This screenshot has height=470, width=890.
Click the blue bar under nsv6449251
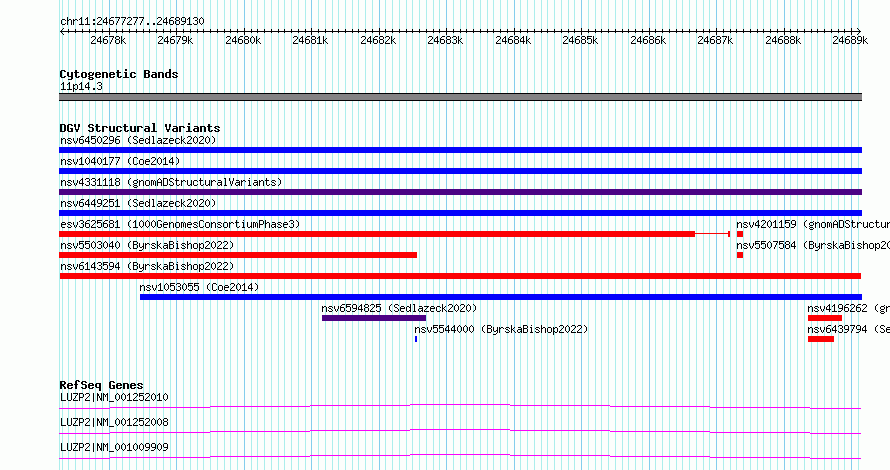pos(460,213)
